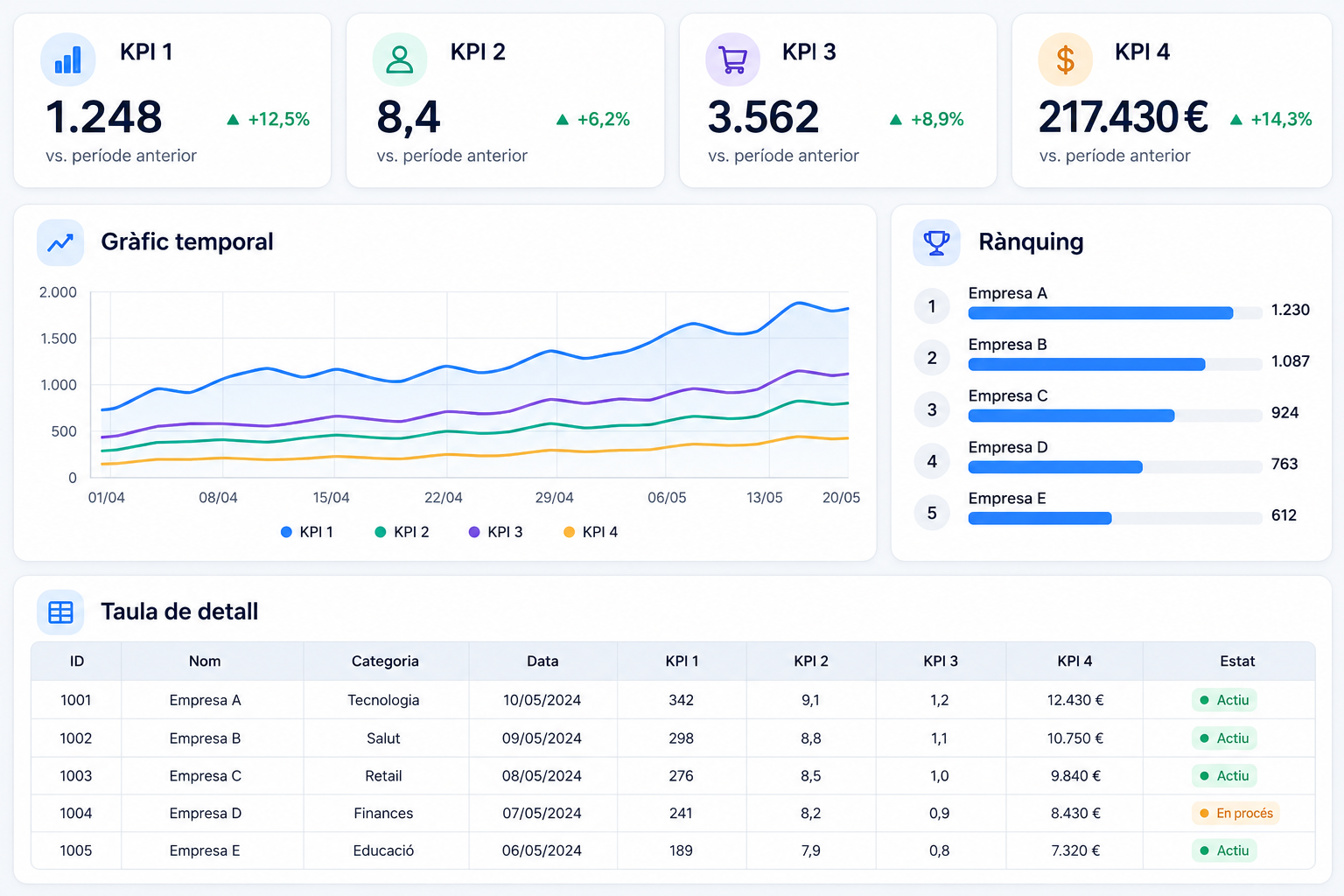
Task: Click the Finances category cell
Action: pos(383,814)
